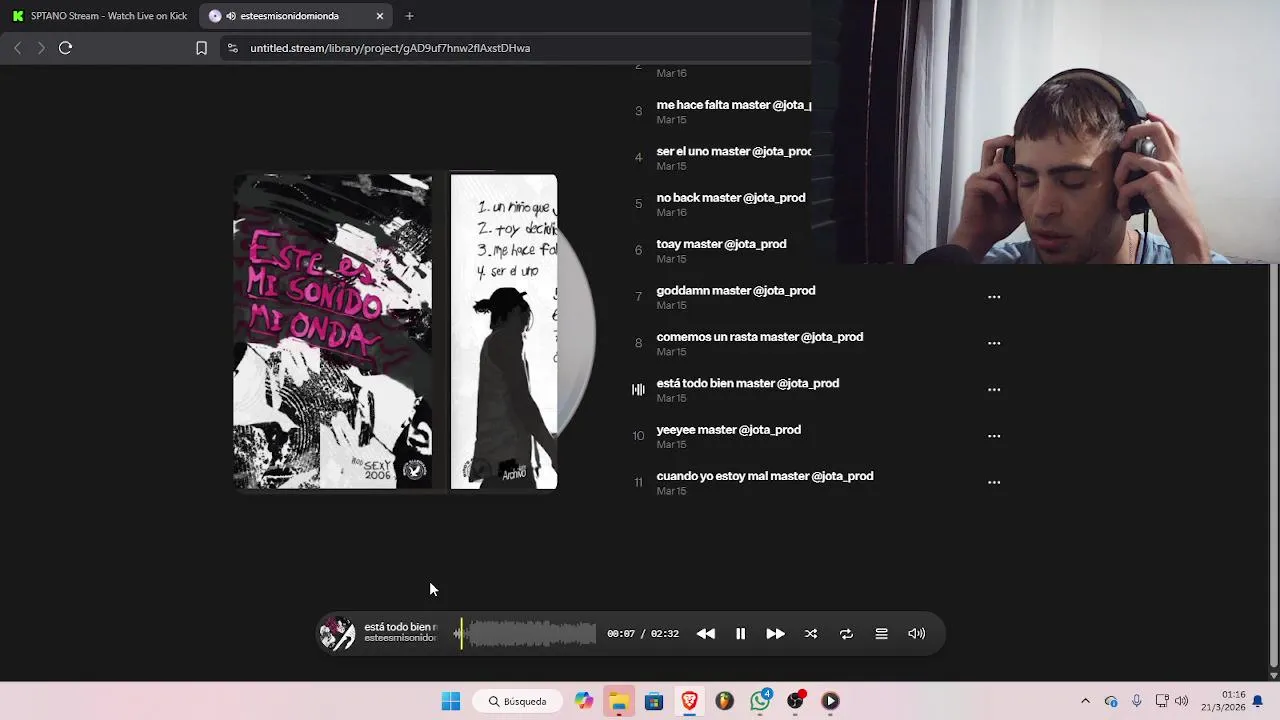Viewport: 1280px width, 720px height.
Task: Open the pink front album cover
Action: tap(333, 332)
